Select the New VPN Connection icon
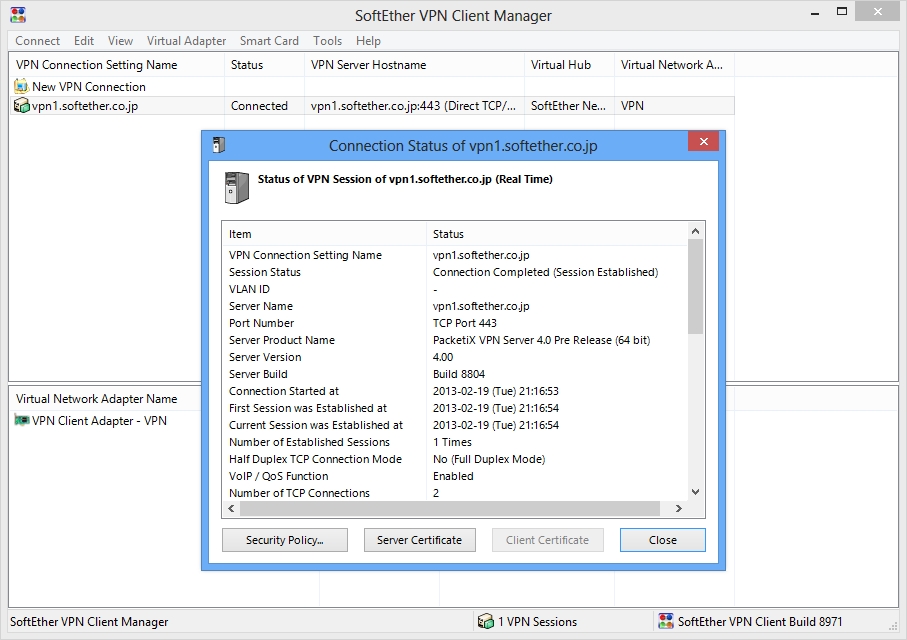Viewport: 907px width, 640px height. tap(19, 86)
